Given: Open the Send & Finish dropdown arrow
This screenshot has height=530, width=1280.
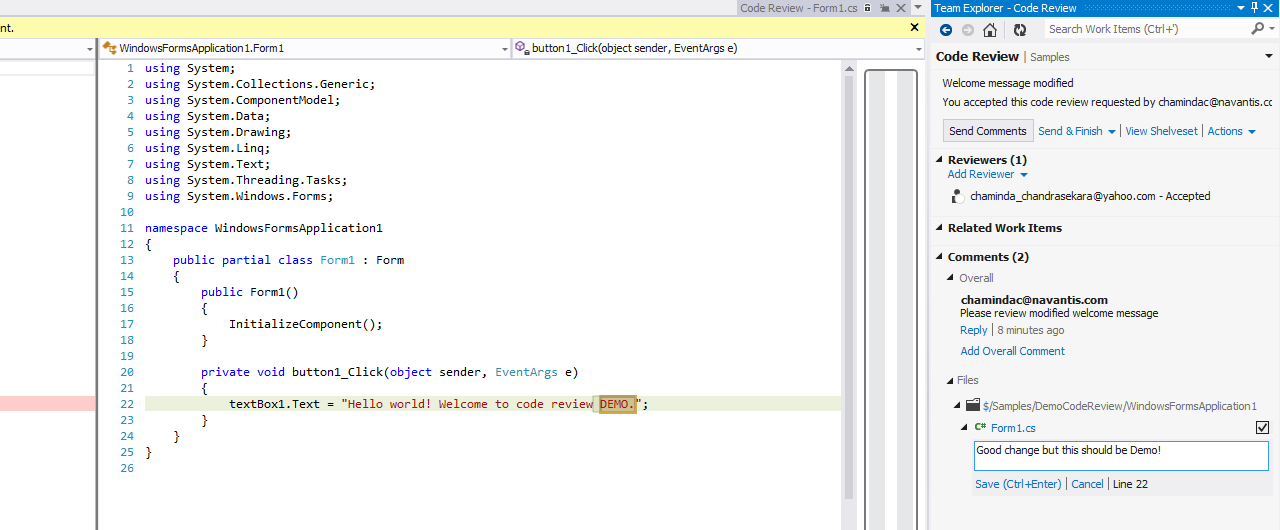Looking at the screenshot, I should [x=1111, y=132].
